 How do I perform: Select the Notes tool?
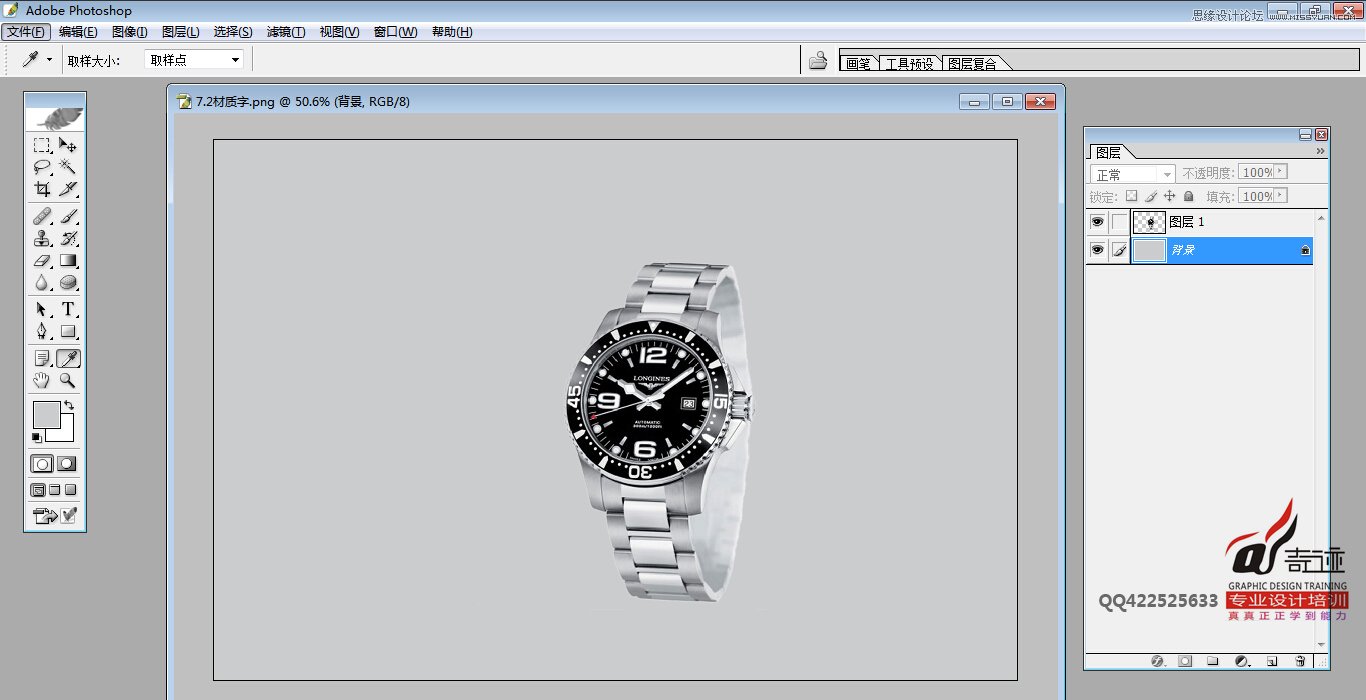tap(42, 358)
